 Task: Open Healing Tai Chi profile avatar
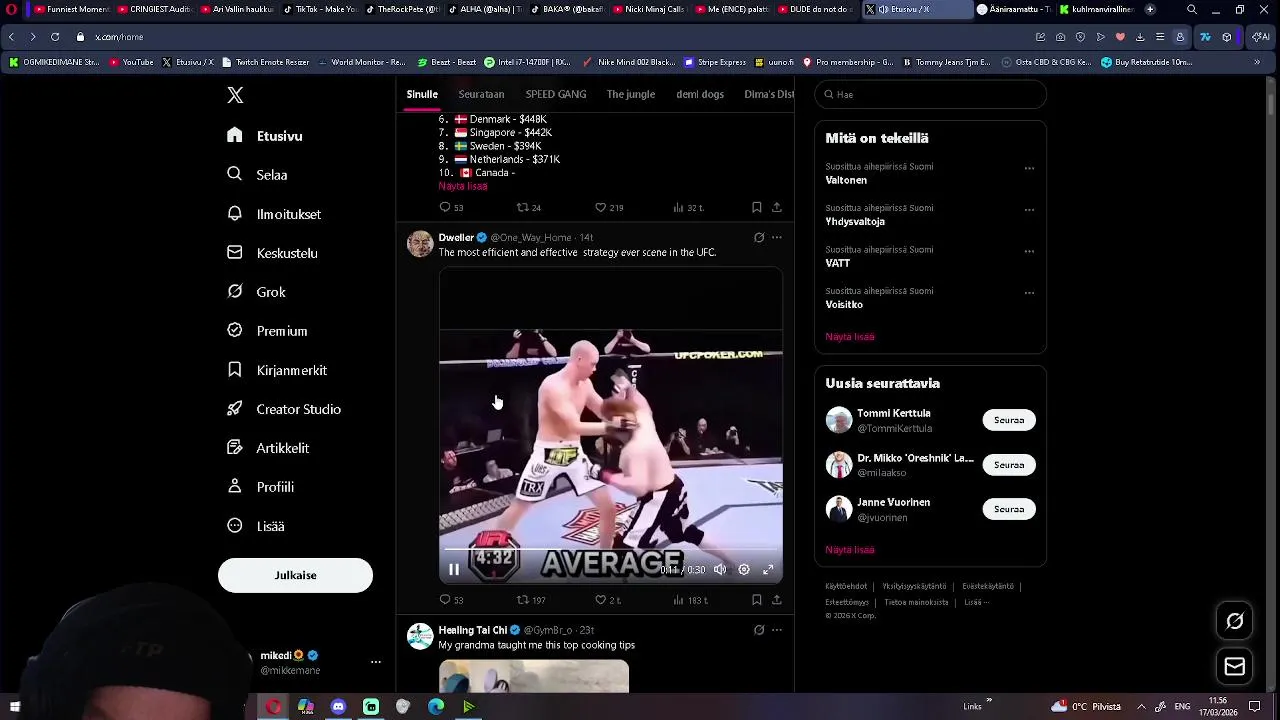tap(420, 636)
